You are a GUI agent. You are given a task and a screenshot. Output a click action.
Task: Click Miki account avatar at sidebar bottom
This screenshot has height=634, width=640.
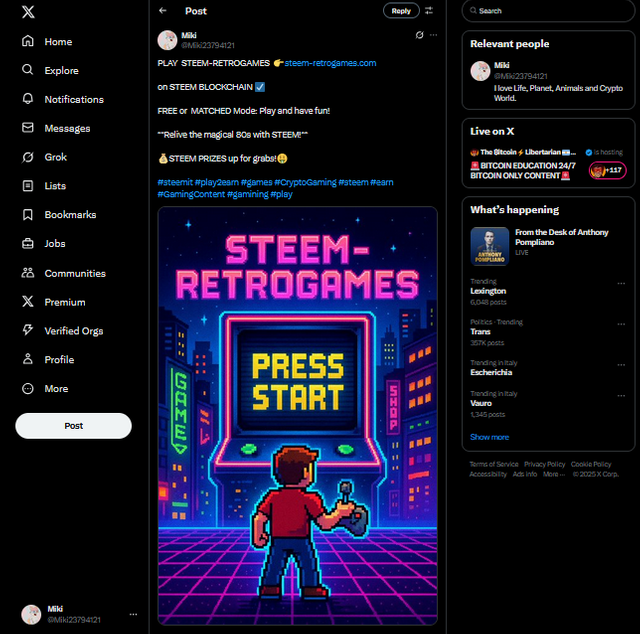tap(31, 614)
